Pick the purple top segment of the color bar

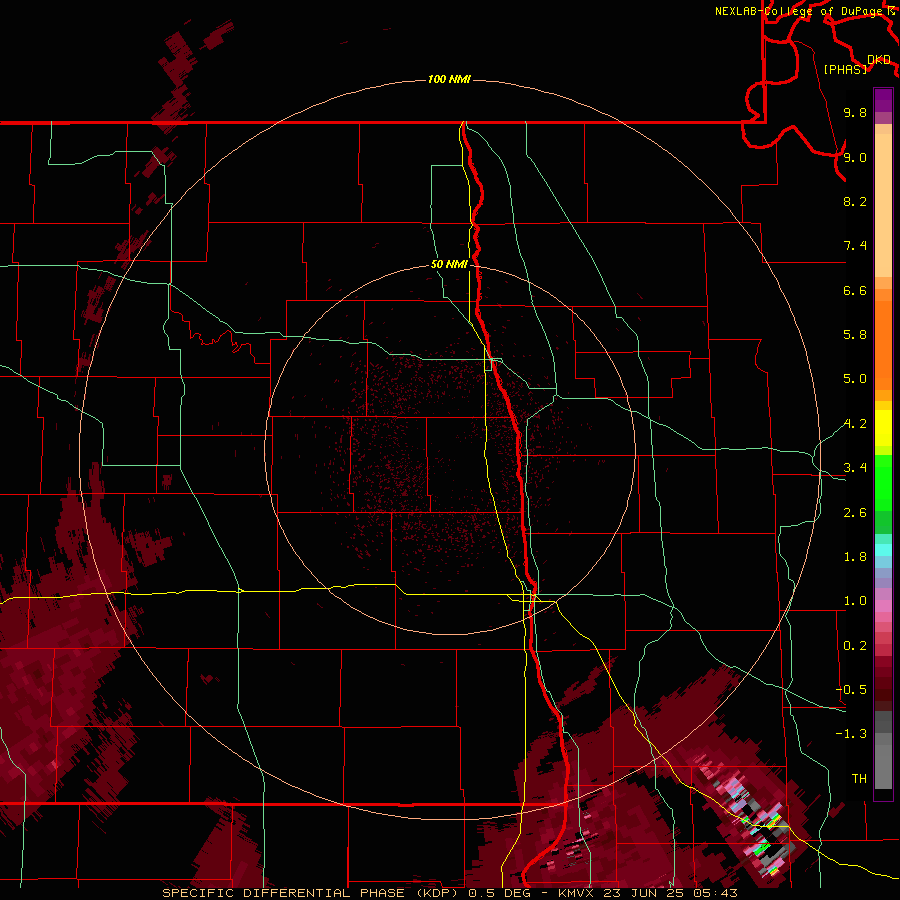pos(883,100)
